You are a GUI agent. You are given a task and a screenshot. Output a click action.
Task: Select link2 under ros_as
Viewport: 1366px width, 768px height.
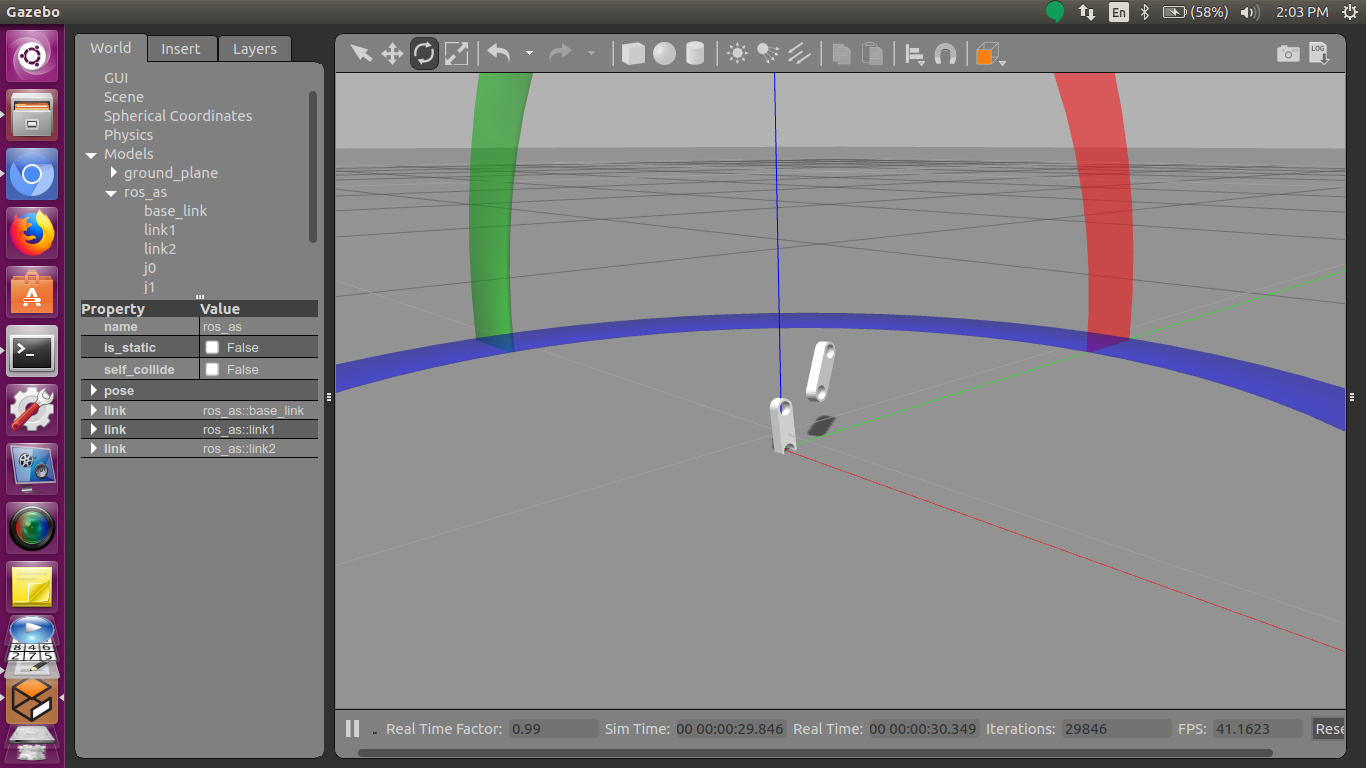(160, 249)
